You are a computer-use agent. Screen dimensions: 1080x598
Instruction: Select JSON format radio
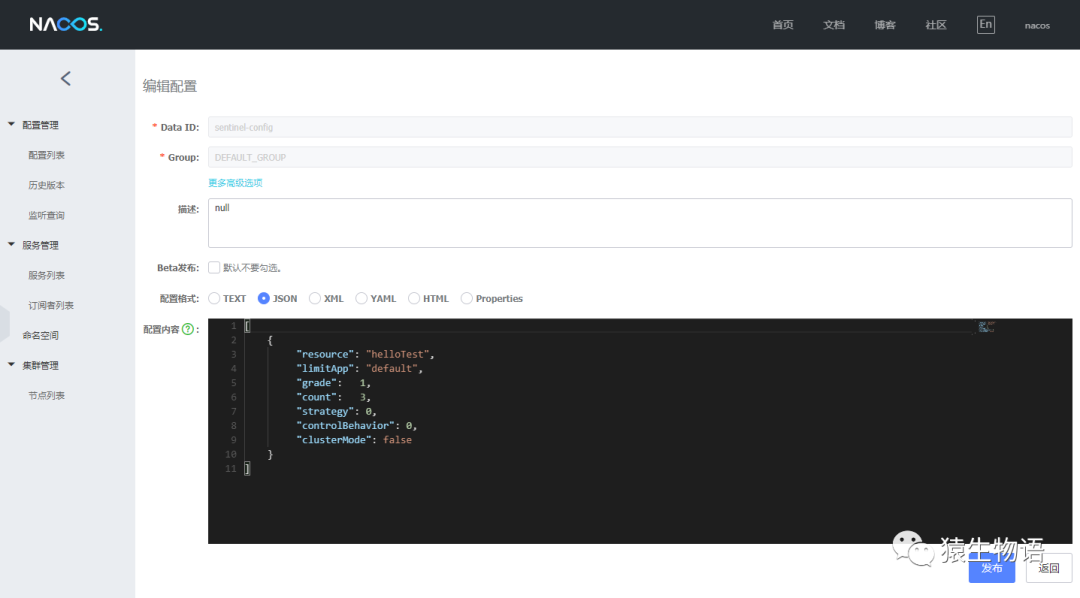coord(264,298)
